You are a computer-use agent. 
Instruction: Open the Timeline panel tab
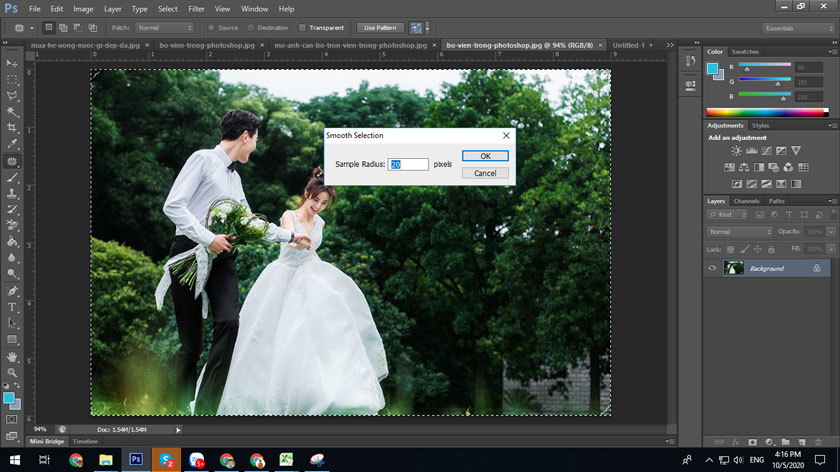tap(85, 441)
